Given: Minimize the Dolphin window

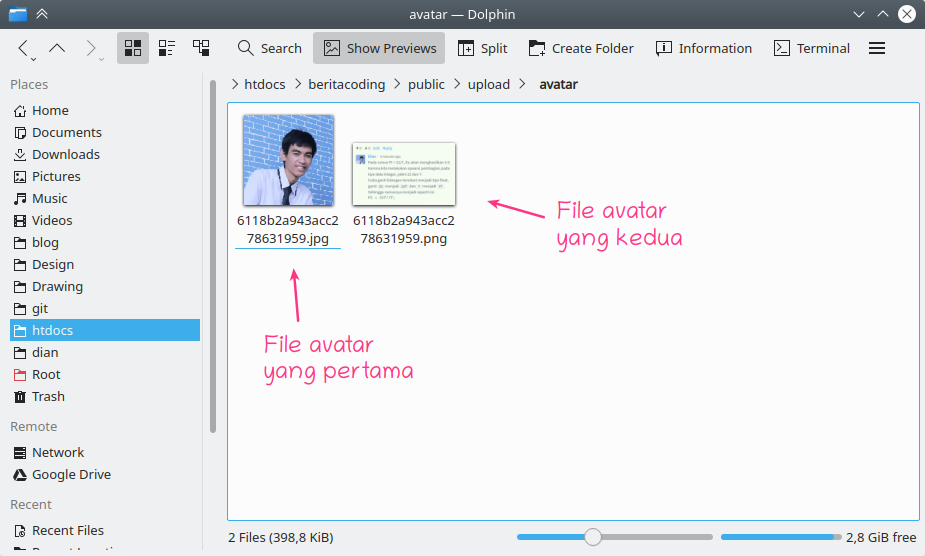Looking at the screenshot, I should (859, 14).
